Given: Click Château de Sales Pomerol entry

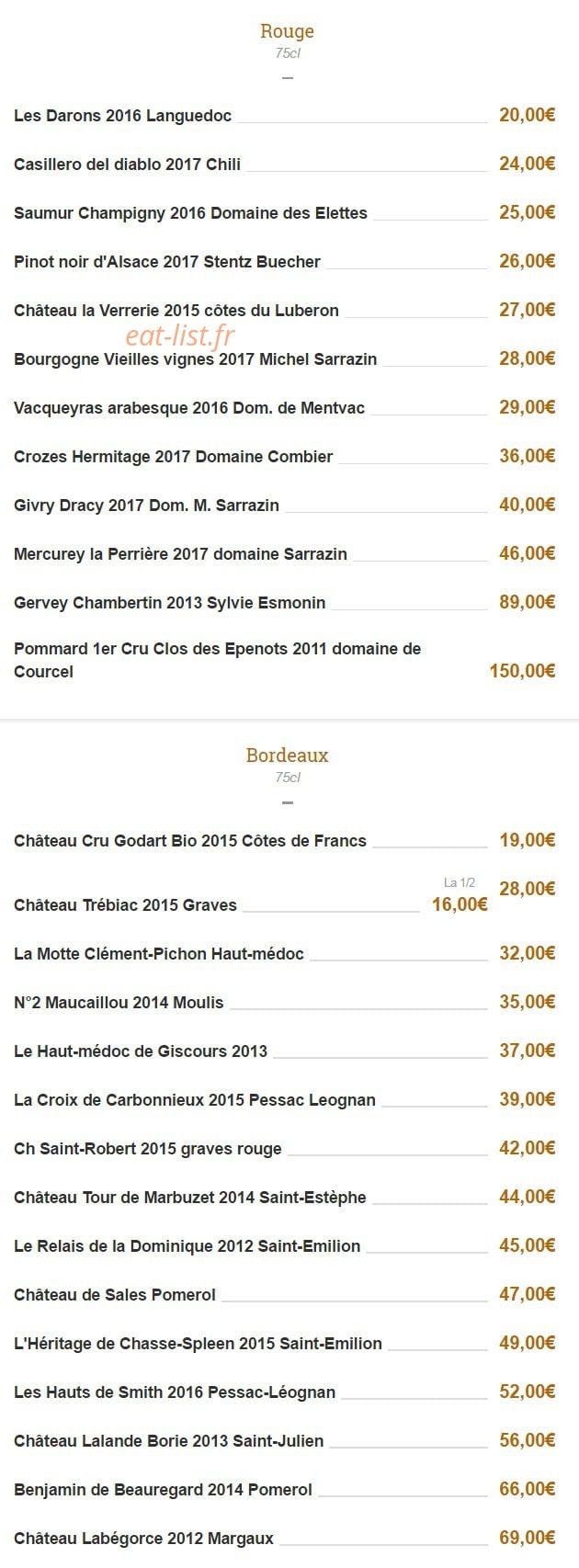Looking at the screenshot, I should click(115, 1295).
